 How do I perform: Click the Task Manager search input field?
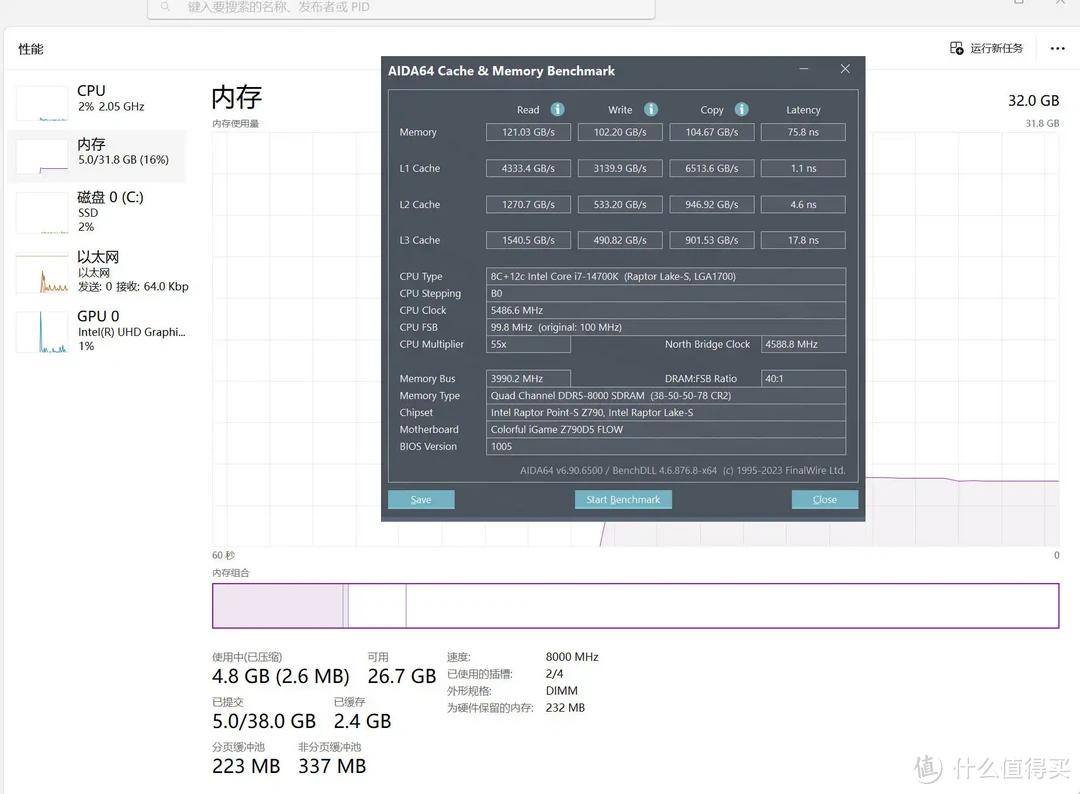pos(401,8)
